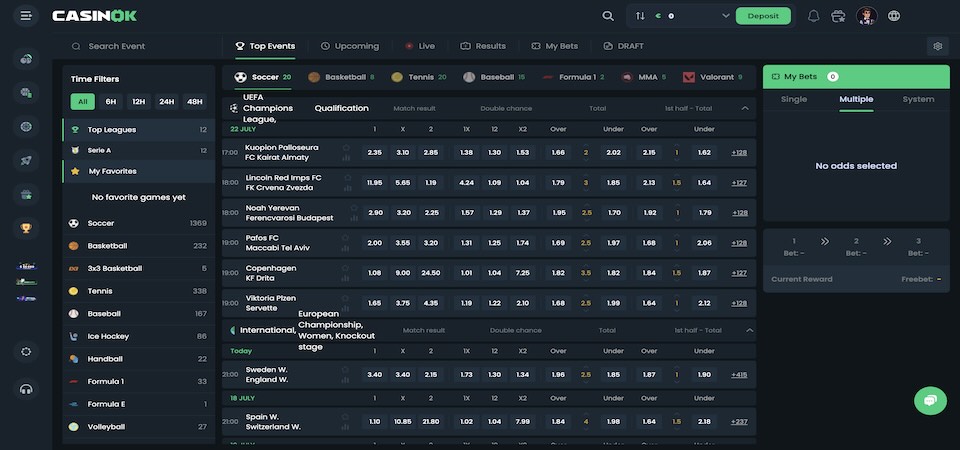Open sportsbook settings gear

(937, 46)
